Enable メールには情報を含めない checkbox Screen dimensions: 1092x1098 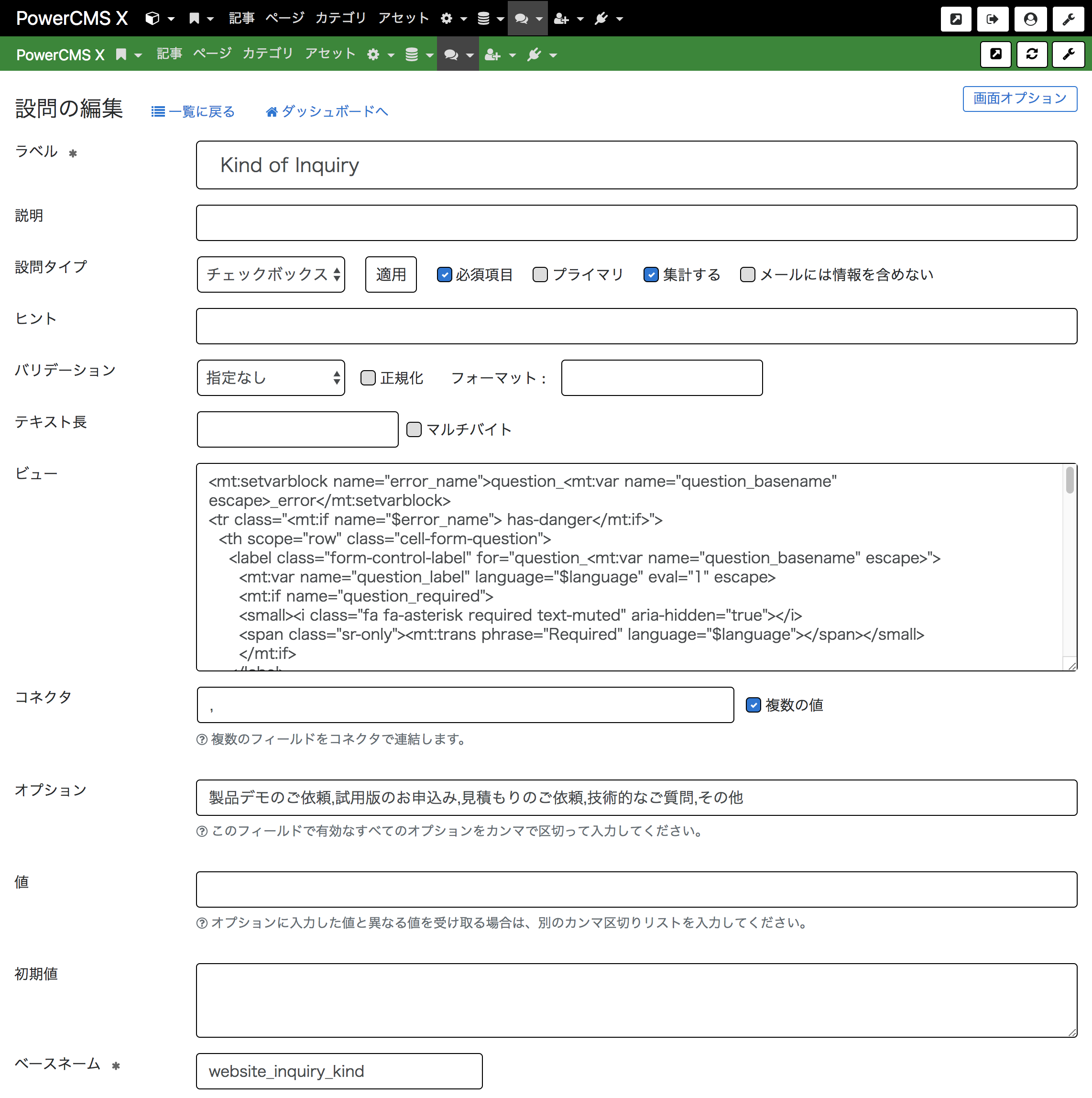click(748, 274)
